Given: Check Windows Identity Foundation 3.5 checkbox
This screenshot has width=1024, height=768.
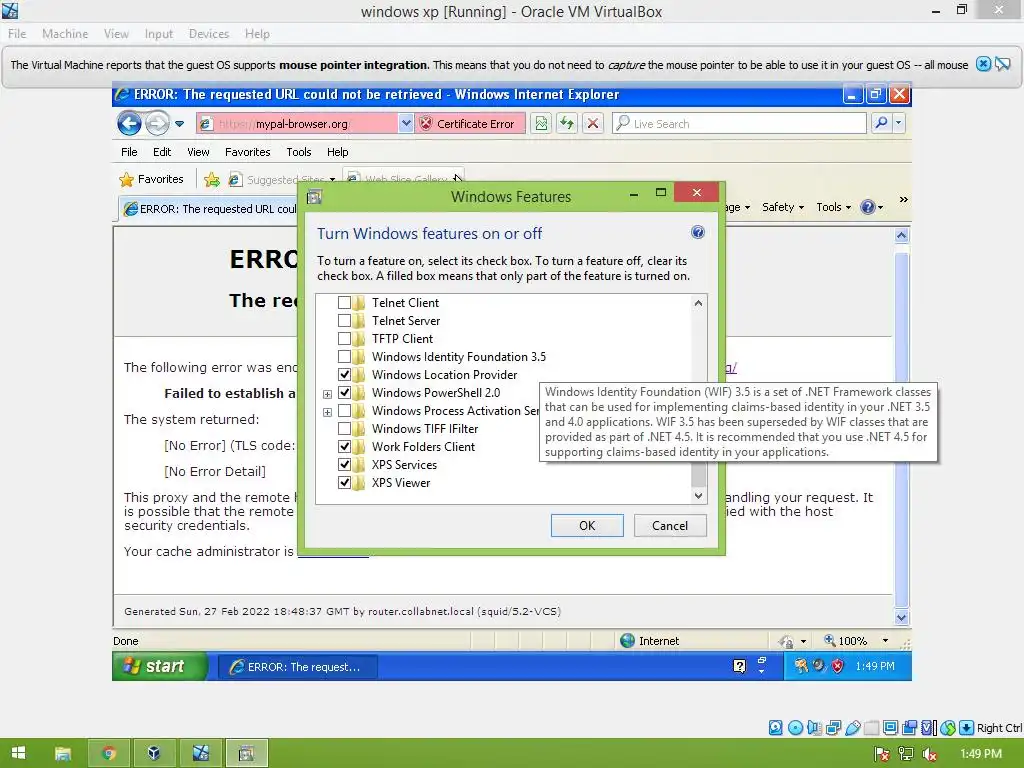Looking at the screenshot, I should coord(344,357).
